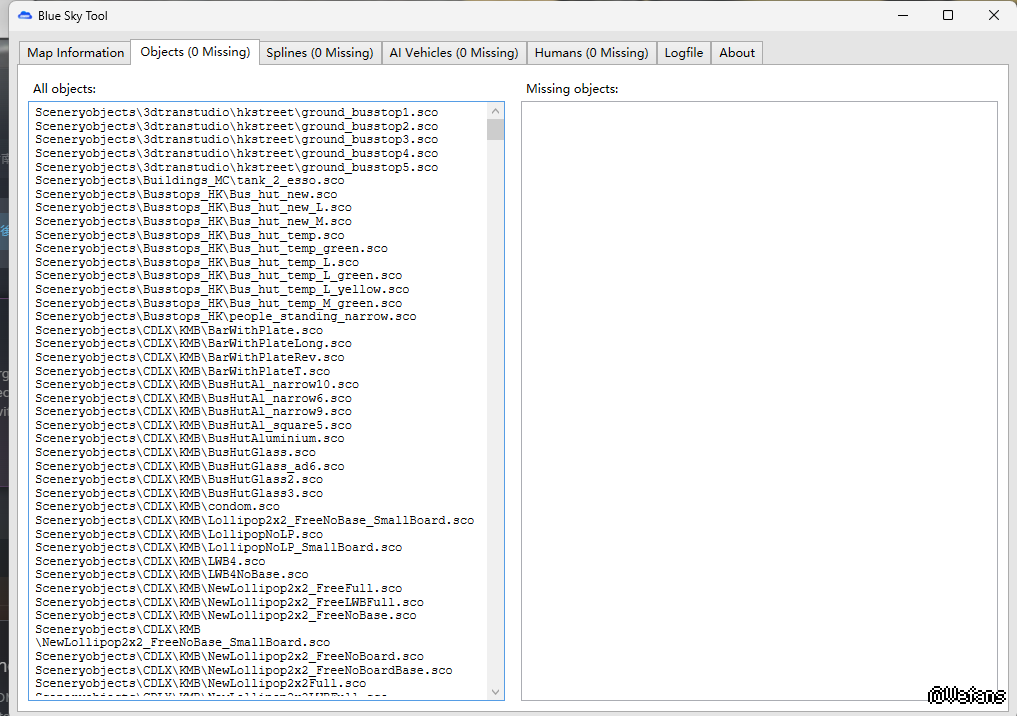Image resolution: width=1017 pixels, height=716 pixels.
Task: Open the About tab
Action: pyautogui.click(x=737, y=53)
